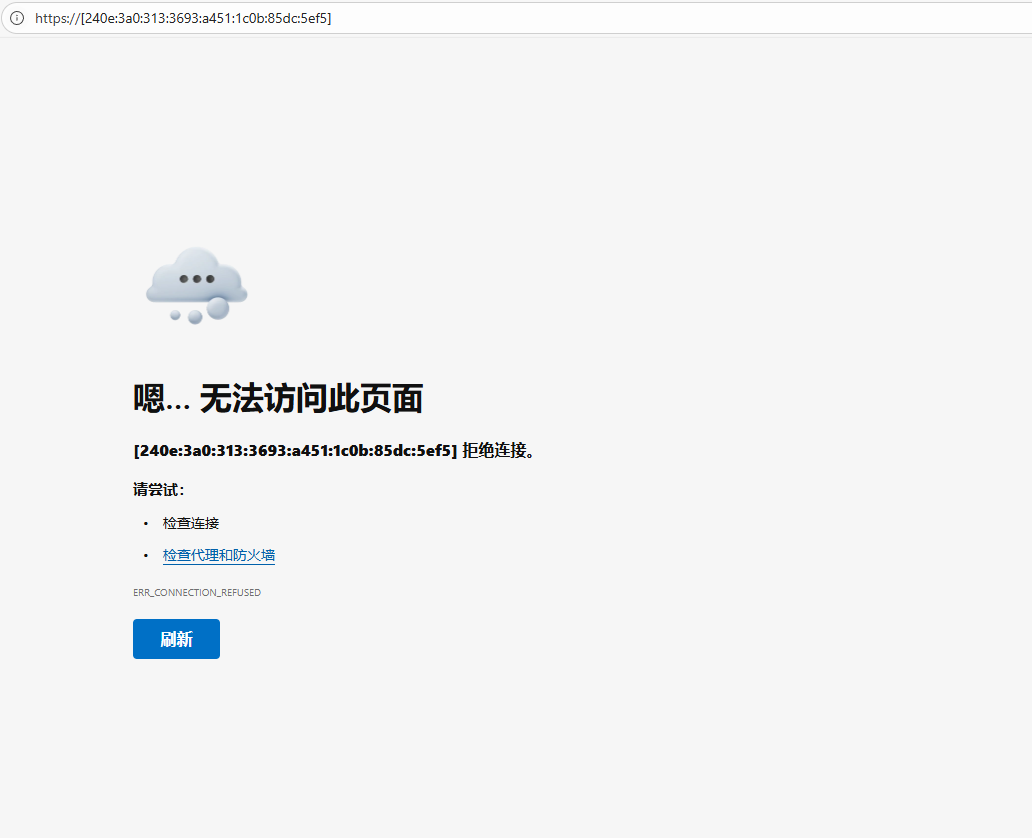This screenshot has height=838, width=1032.
Task: Click the 检查连接 list item
Action: pyautogui.click(x=189, y=522)
